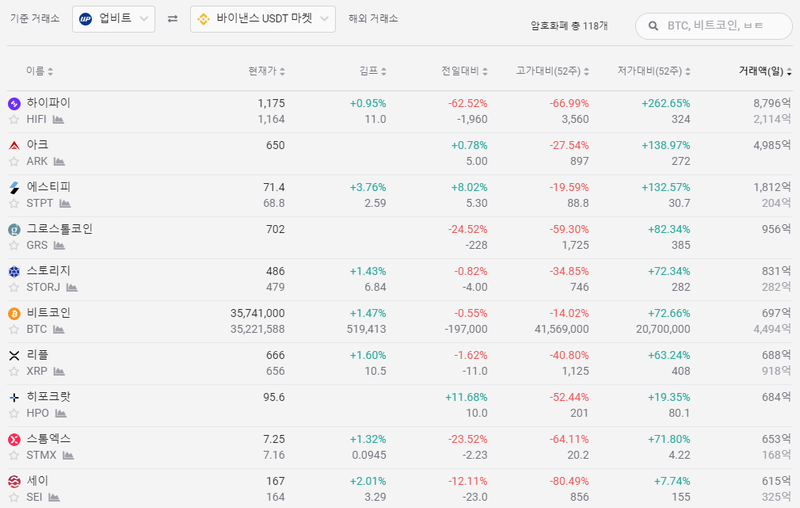Click the search magnifier icon
The width and height of the screenshot is (800, 508).
653,26
